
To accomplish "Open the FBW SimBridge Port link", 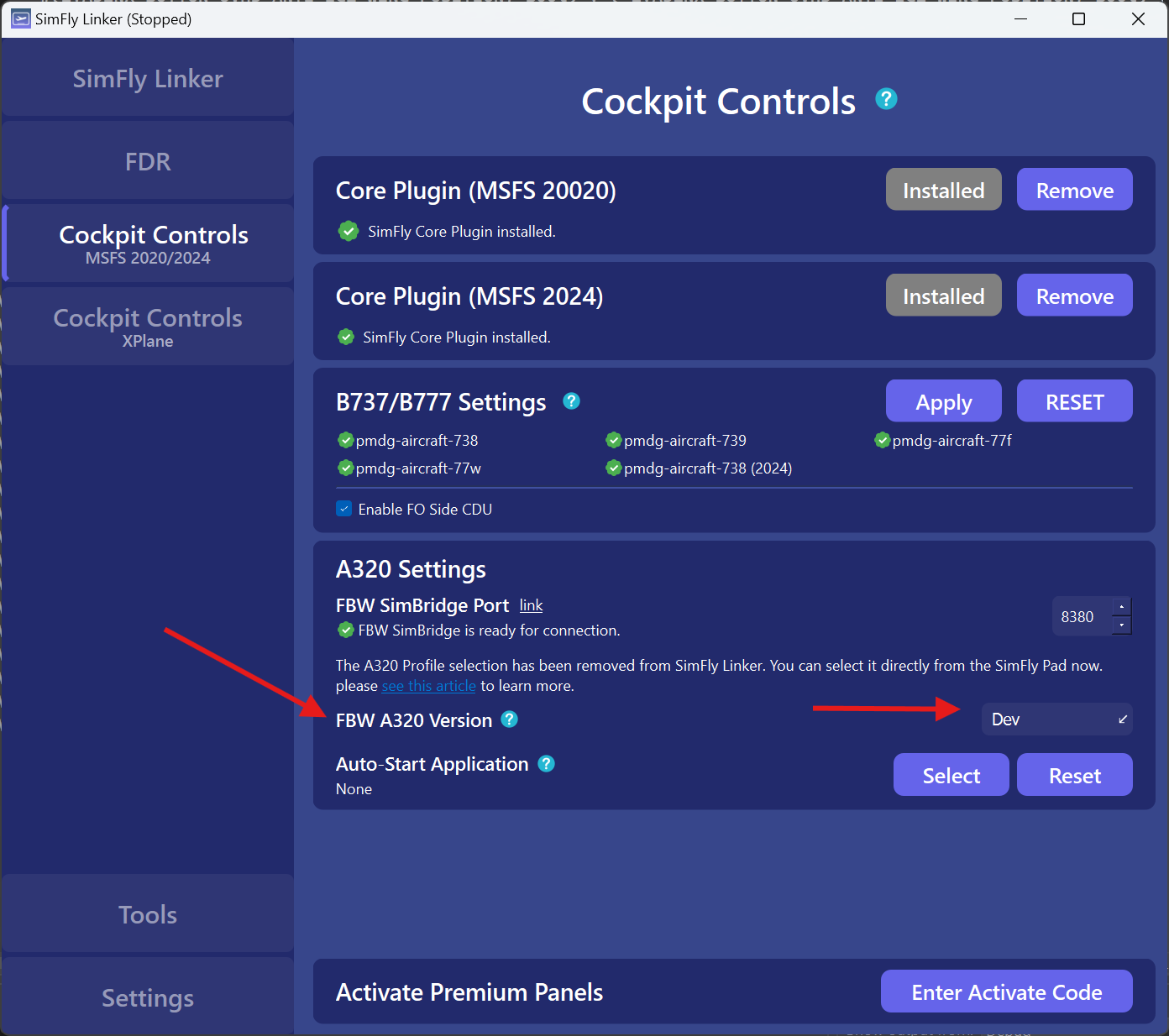I will point(531,605).
